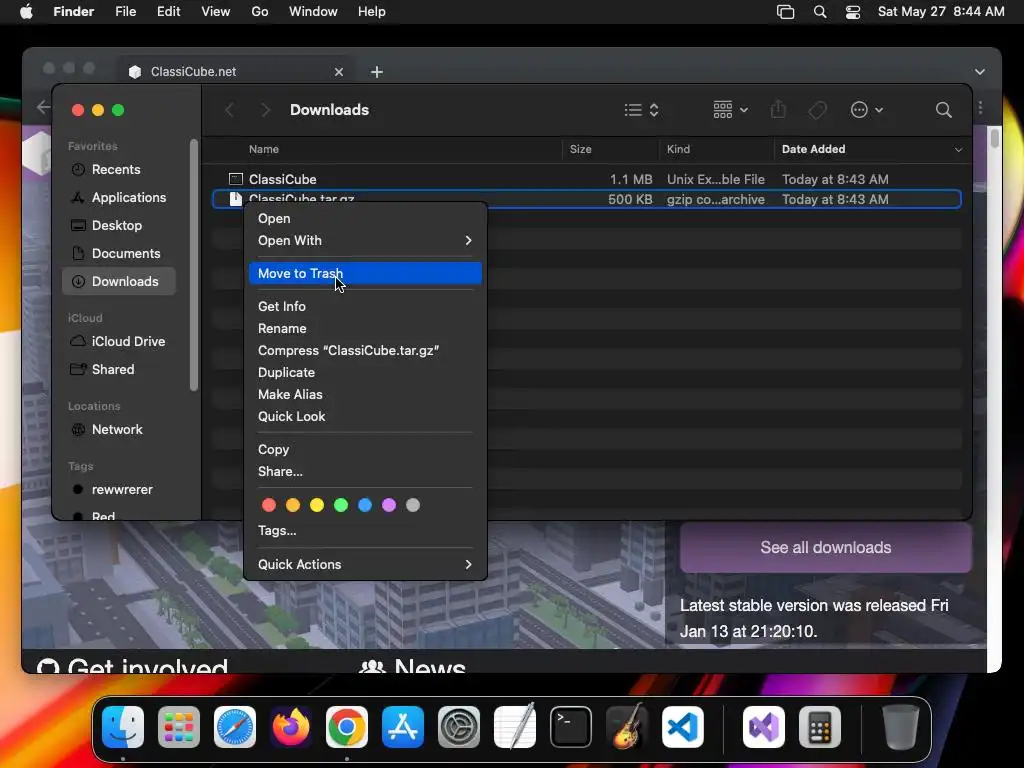Viewport: 1024px width, 768px height.
Task: Click the Finder window search icon
Action: click(x=943, y=110)
